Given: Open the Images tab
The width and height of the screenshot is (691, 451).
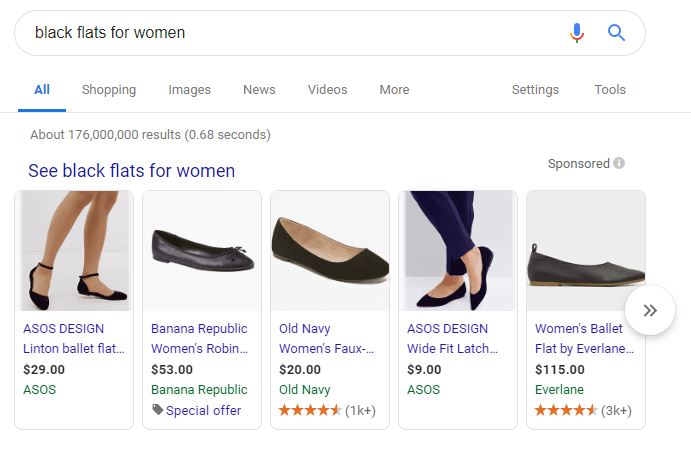Looking at the screenshot, I should [x=189, y=89].
